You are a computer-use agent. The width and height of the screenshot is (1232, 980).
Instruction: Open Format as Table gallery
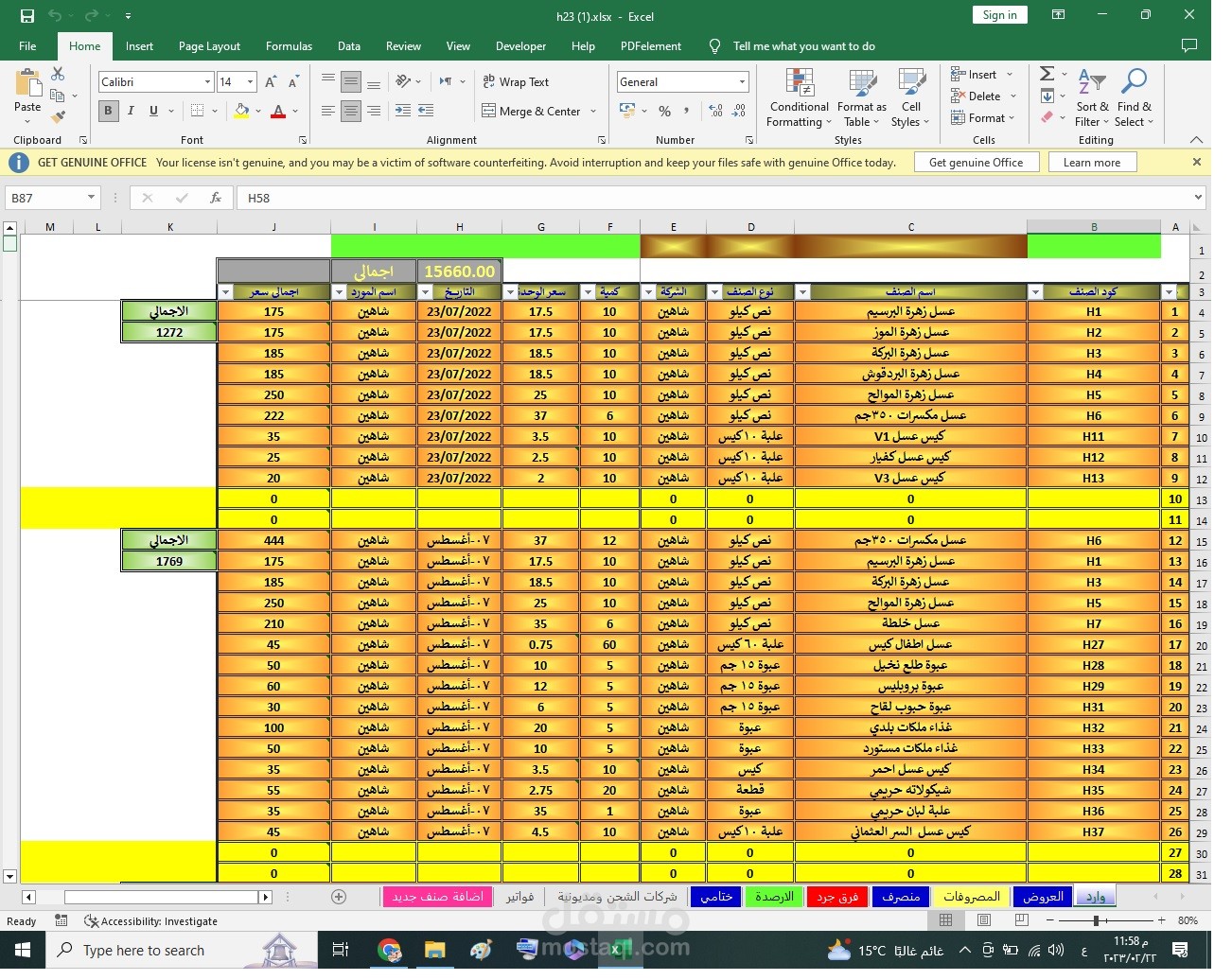click(862, 97)
